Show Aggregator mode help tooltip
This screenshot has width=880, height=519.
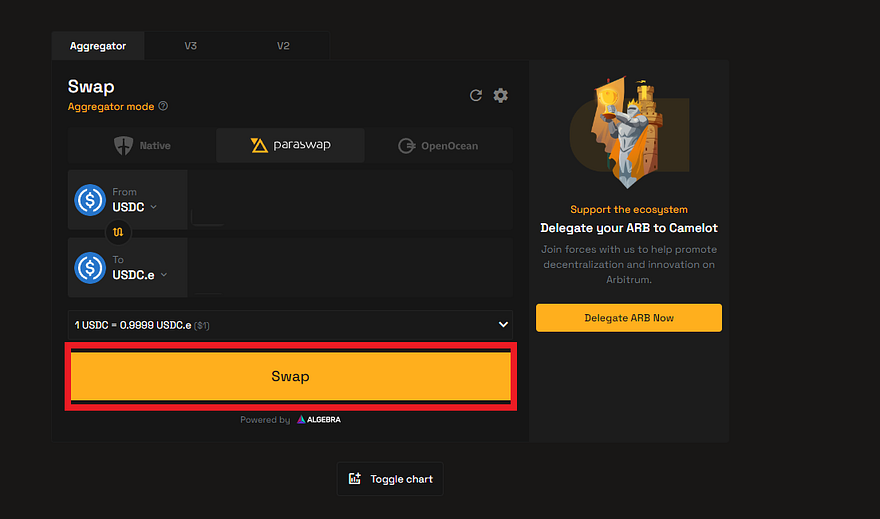click(163, 106)
